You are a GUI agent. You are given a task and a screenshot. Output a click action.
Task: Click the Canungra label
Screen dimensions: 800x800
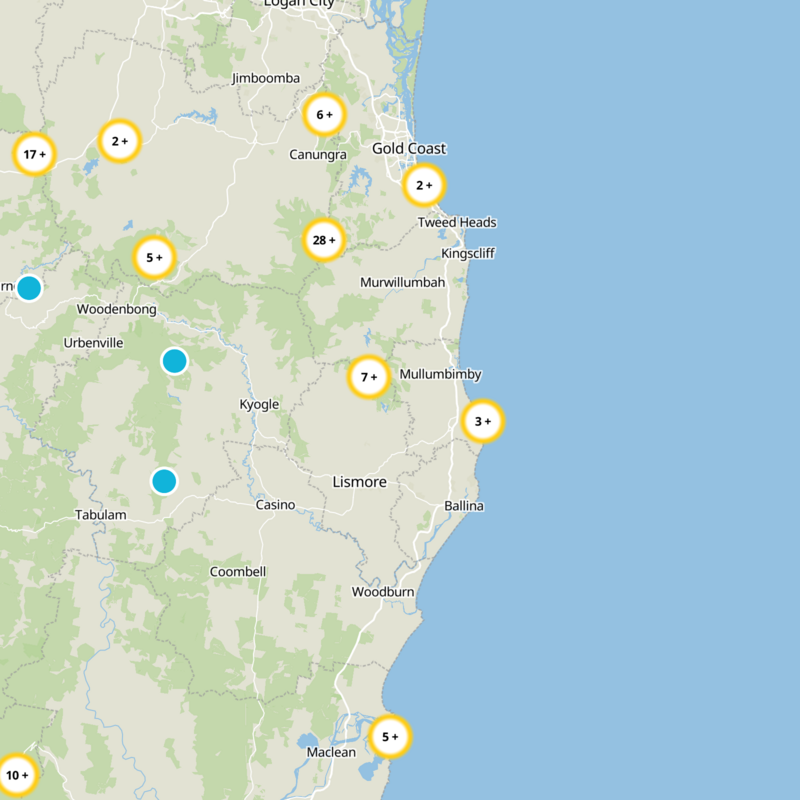(318, 154)
